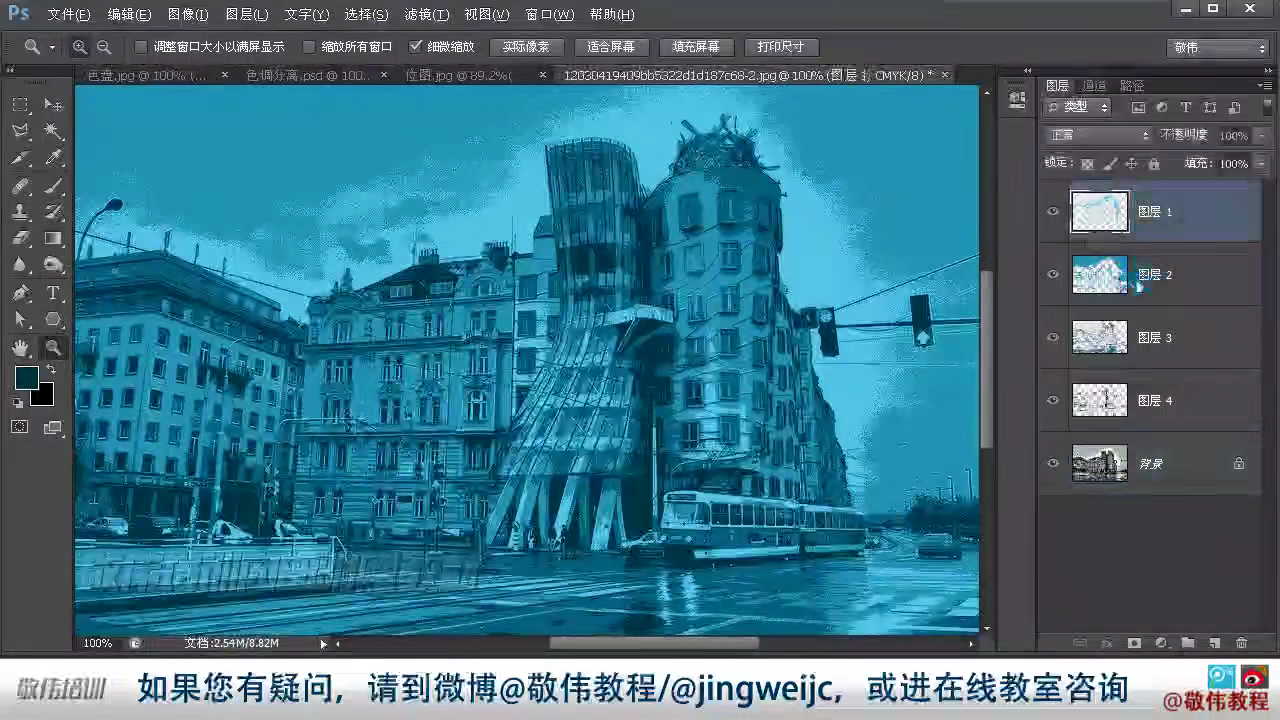
Task: Open the layer blend mode dropdown
Action: pos(1098,135)
